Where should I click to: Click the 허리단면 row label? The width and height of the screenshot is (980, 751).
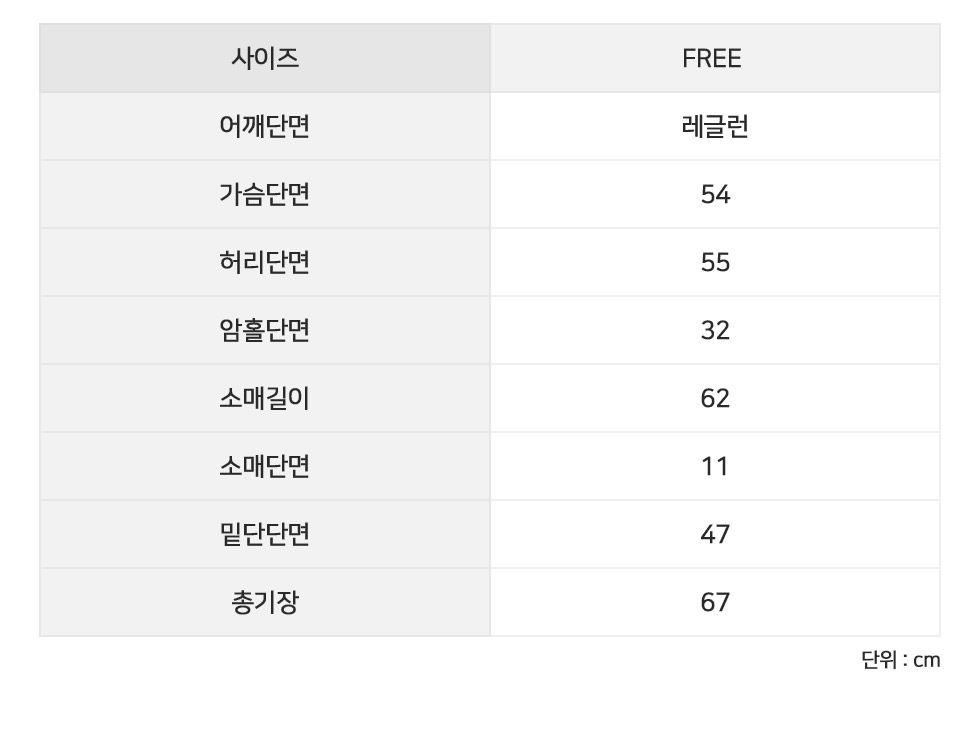[x=264, y=262]
